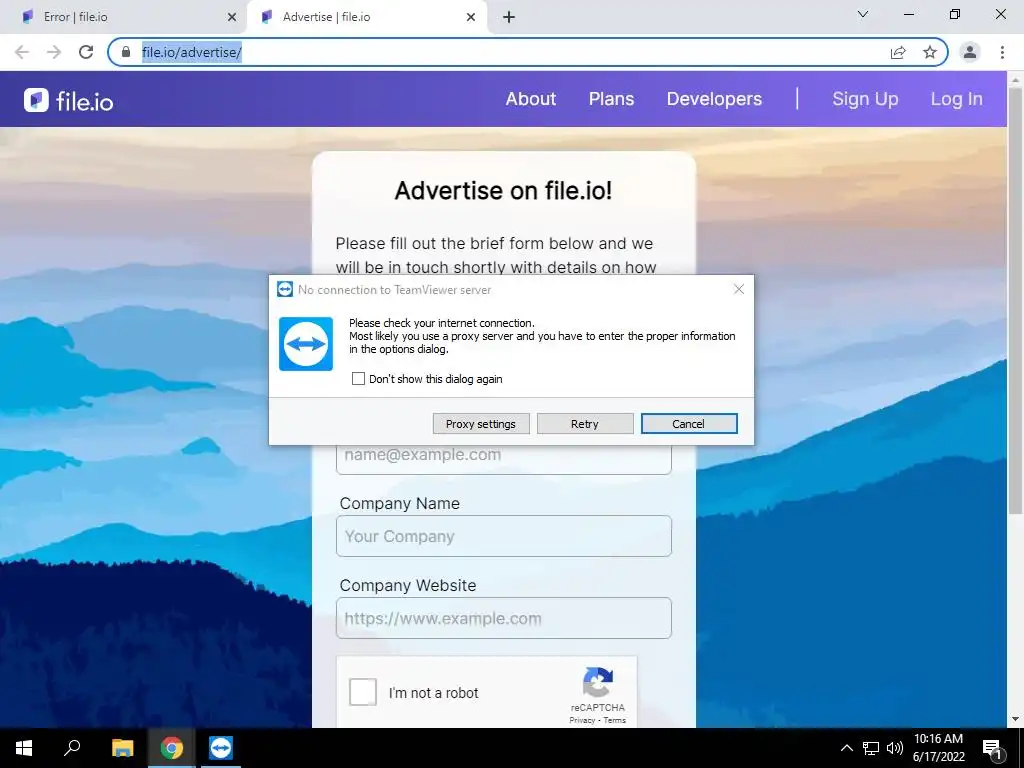Open the About nav link
1024x768 pixels.
[x=531, y=99]
